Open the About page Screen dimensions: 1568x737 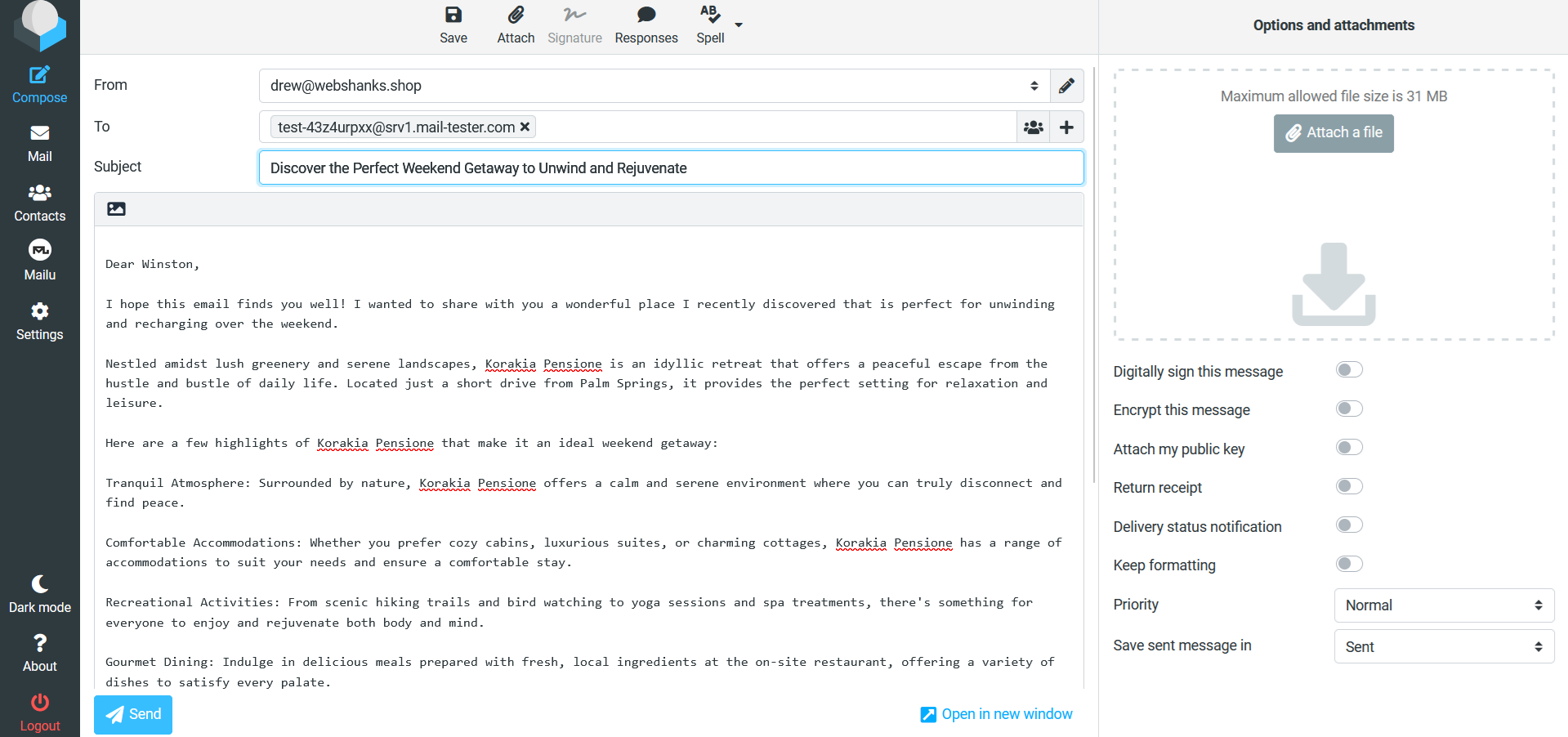tap(39, 654)
